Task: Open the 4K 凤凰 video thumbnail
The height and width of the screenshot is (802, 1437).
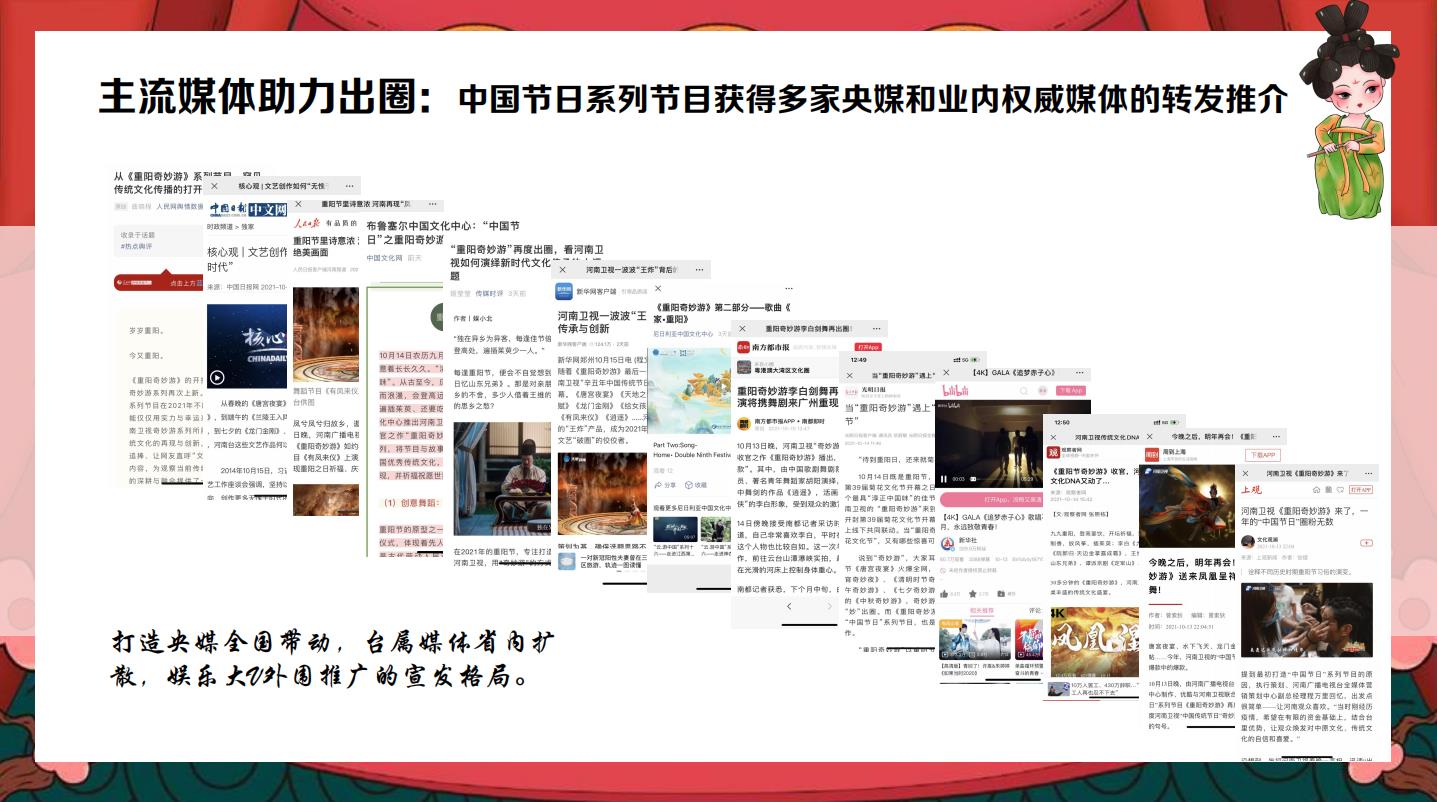Action: (1093, 643)
